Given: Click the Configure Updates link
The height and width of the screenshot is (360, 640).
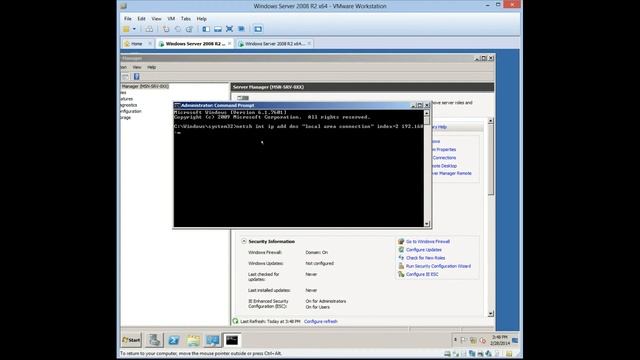Looking at the screenshot, I should click(424, 250).
